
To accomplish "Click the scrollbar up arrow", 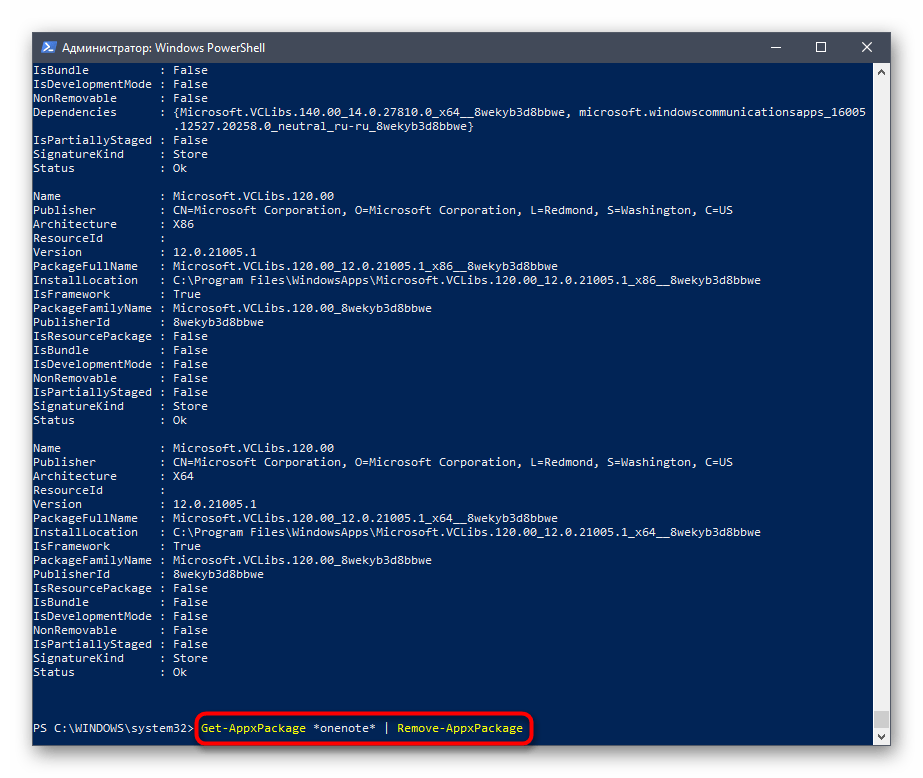I will [x=880, y=70].
